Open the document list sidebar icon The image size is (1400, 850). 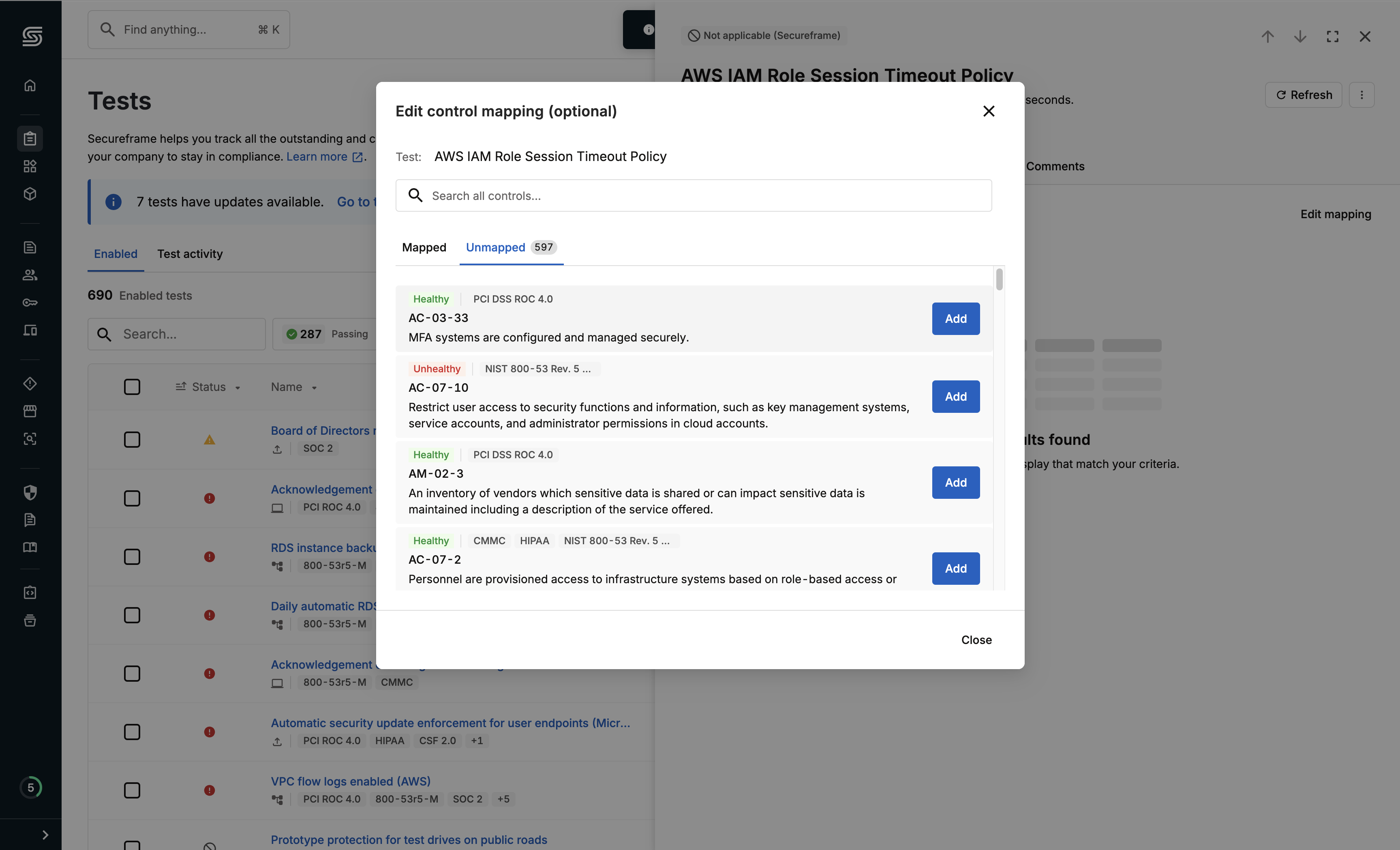(x=30, y=247)
